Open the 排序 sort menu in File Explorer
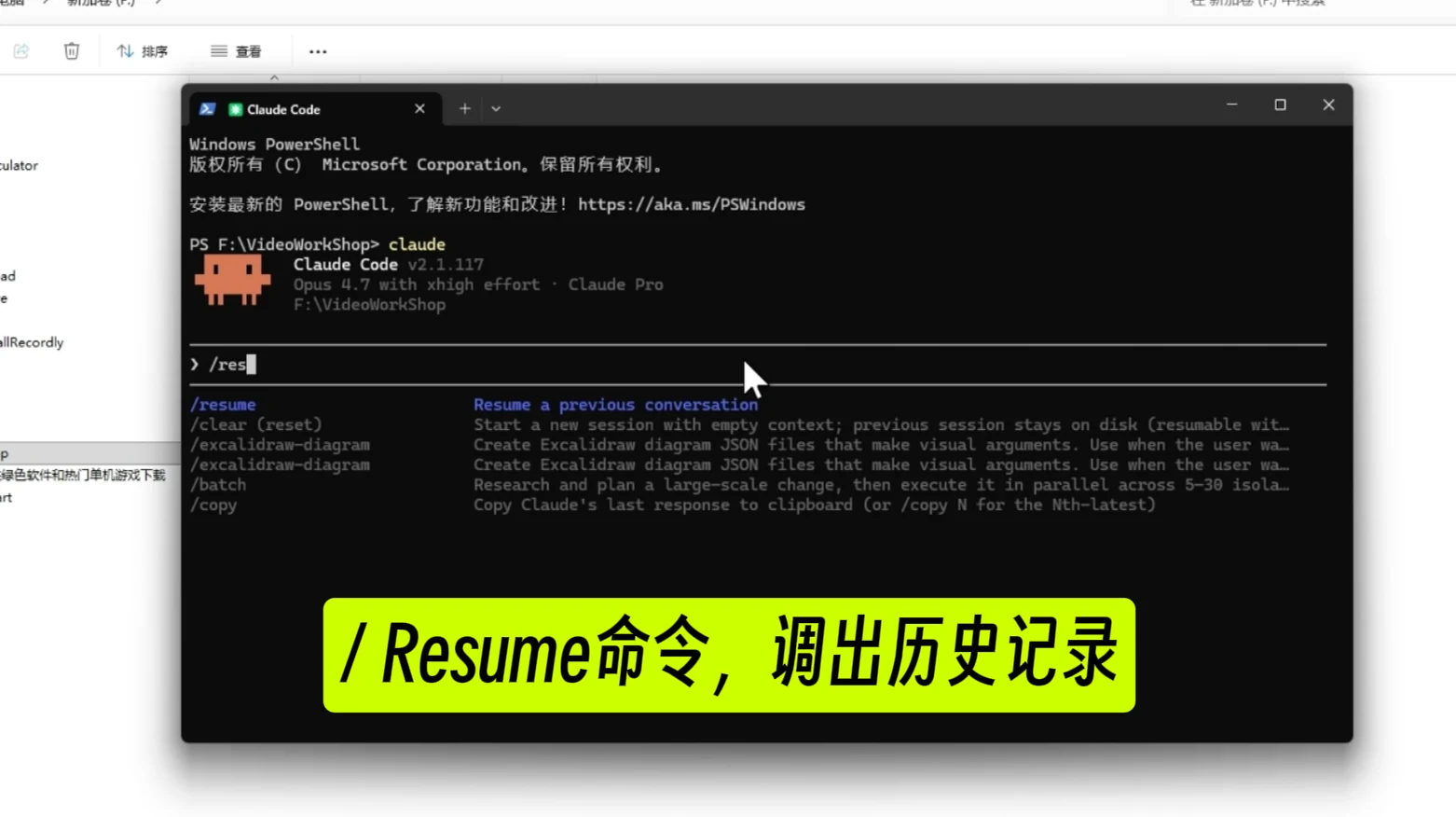Image resolution: width=1456 pixels, height=817 pixels. tap(143, 51)
